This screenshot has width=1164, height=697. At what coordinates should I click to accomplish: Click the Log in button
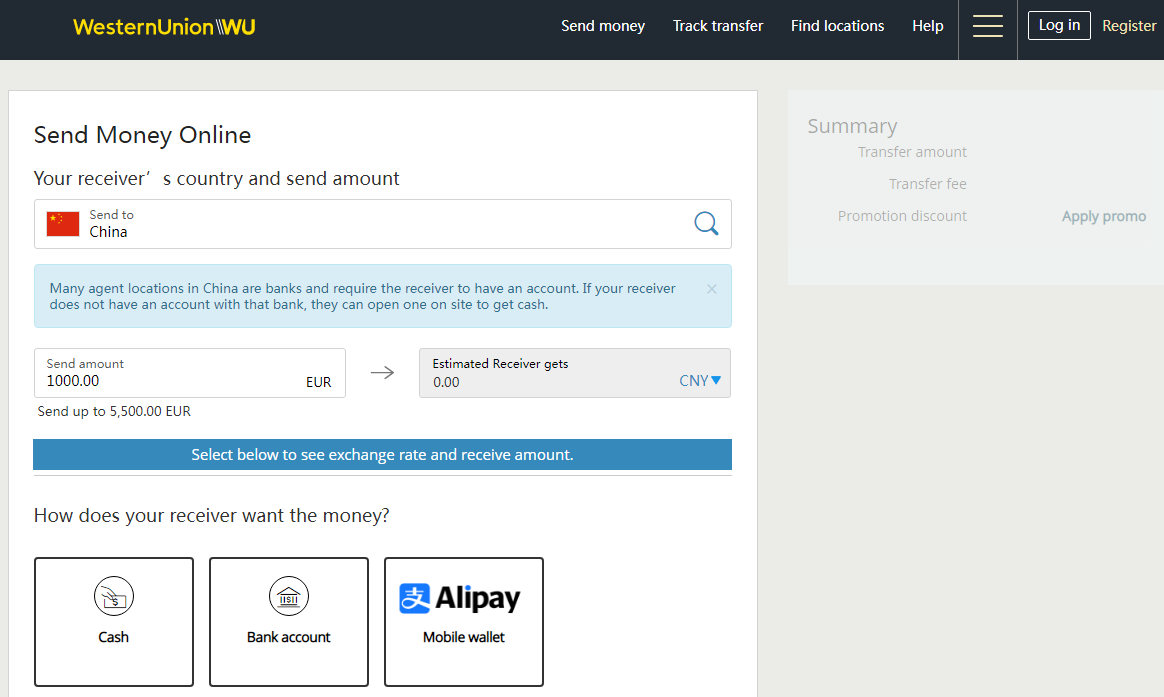(x=1059, y=25)
